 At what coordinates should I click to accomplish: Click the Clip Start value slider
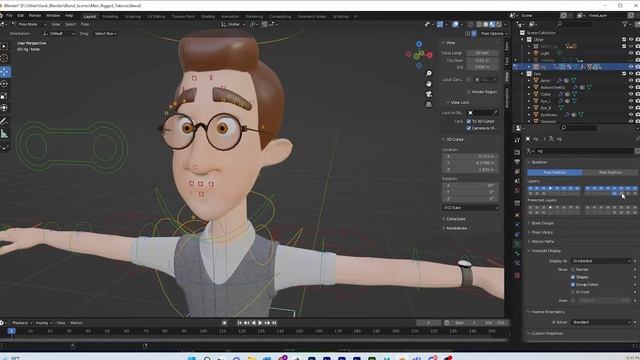tap(482, 60)
